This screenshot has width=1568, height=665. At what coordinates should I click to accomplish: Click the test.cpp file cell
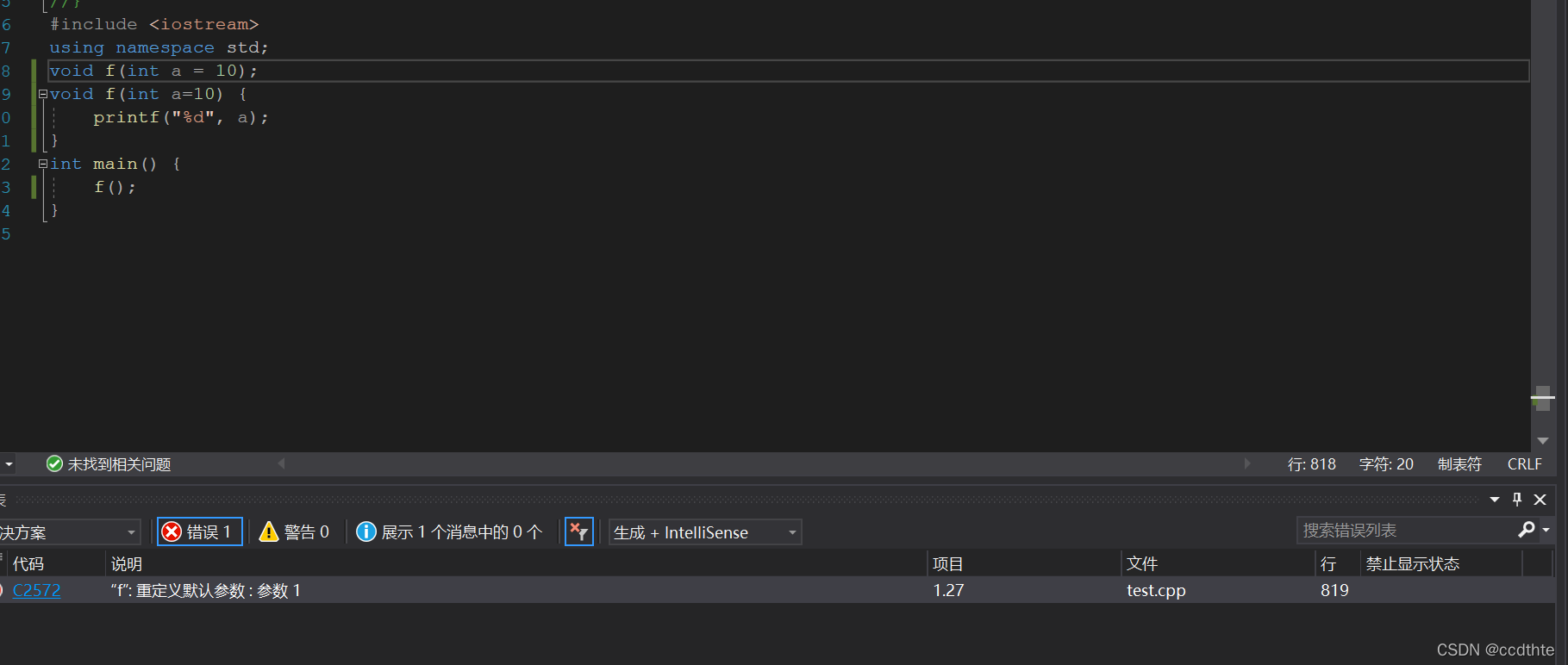[x=1156, y=590]
